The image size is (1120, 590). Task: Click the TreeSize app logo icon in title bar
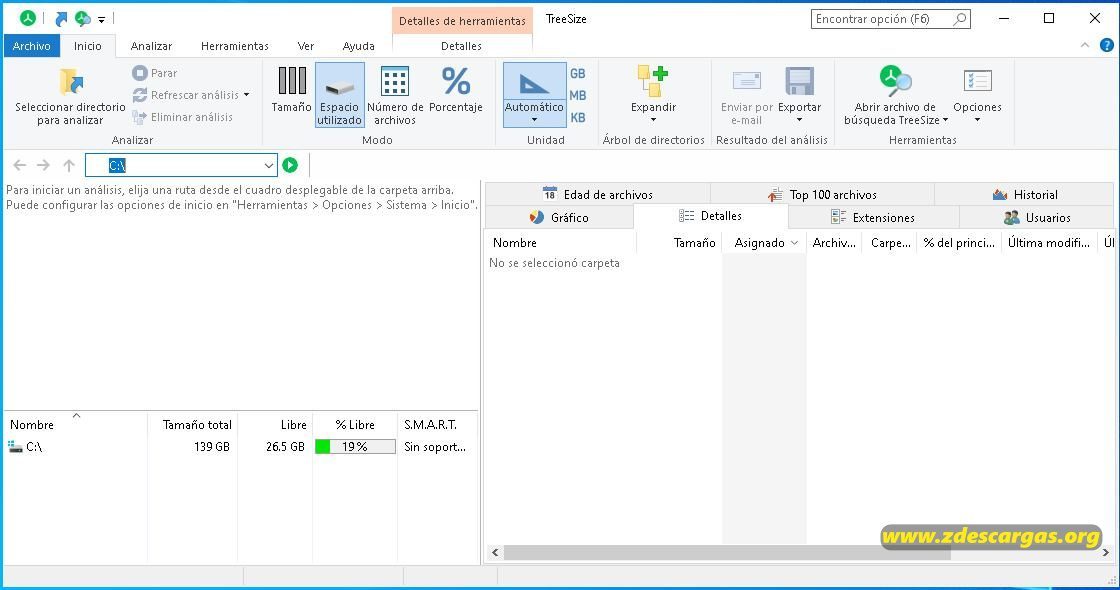[27, 19]
